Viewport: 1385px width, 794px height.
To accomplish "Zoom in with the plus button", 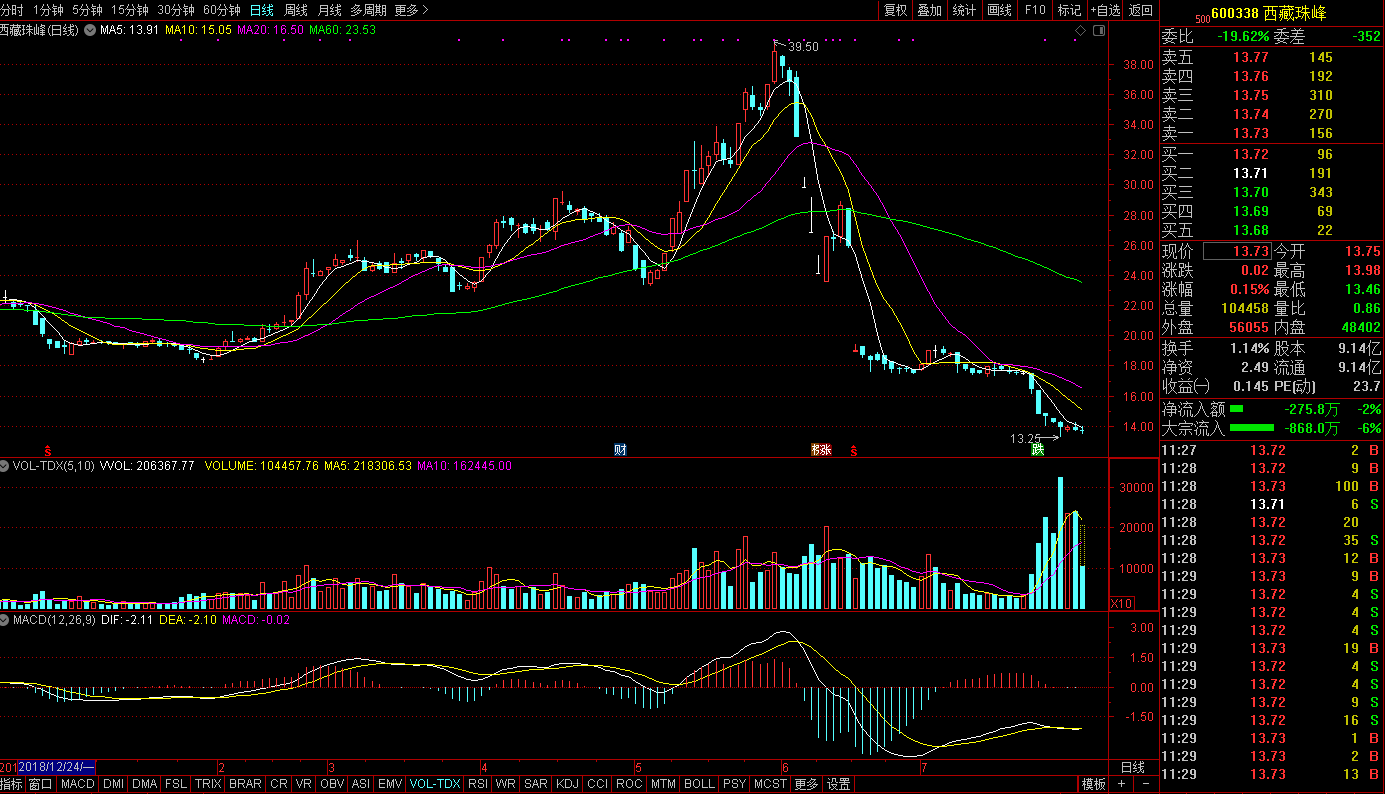I will tap(1121, 784).
